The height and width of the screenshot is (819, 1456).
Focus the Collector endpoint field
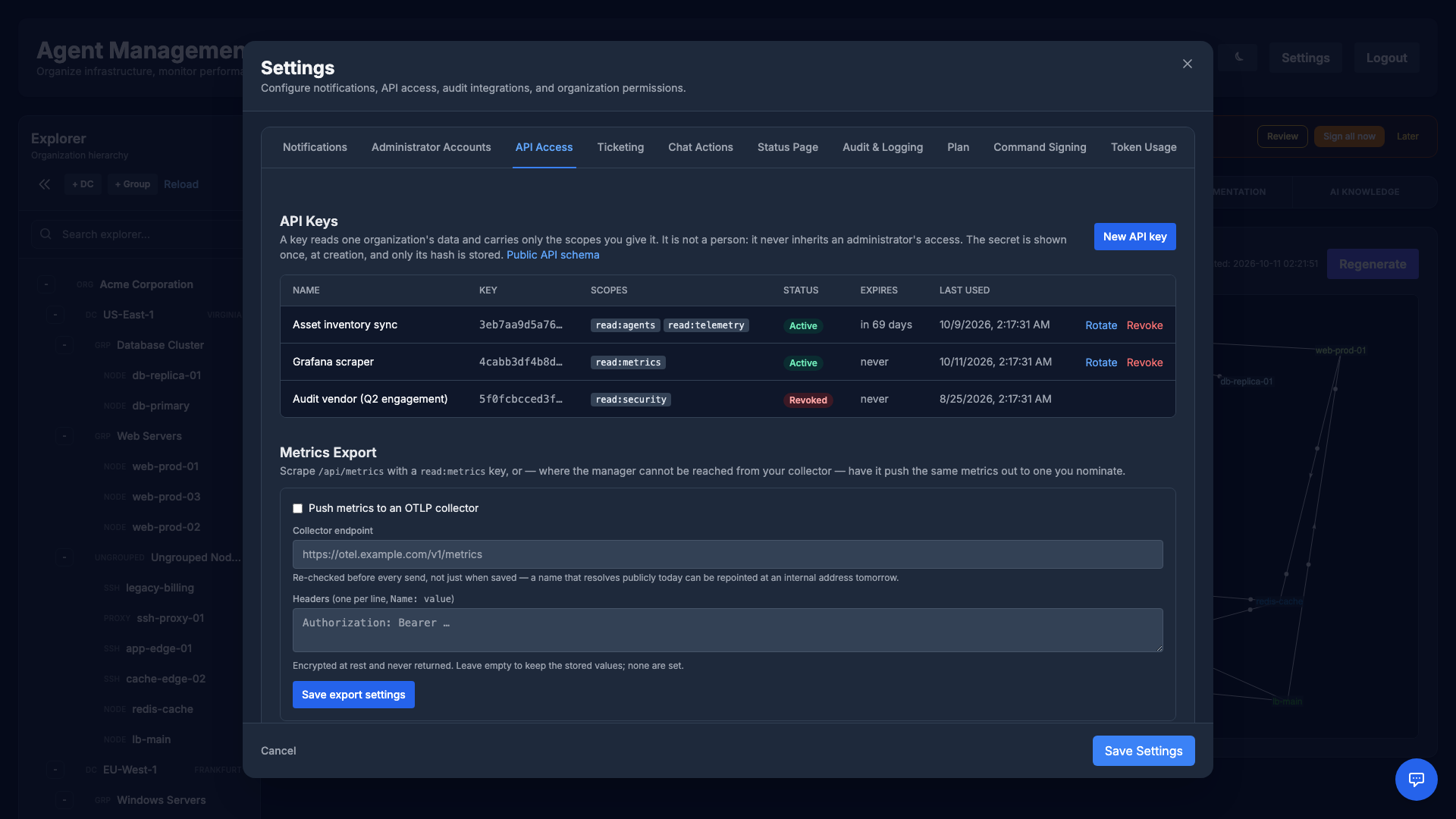(x=727, y=554)
